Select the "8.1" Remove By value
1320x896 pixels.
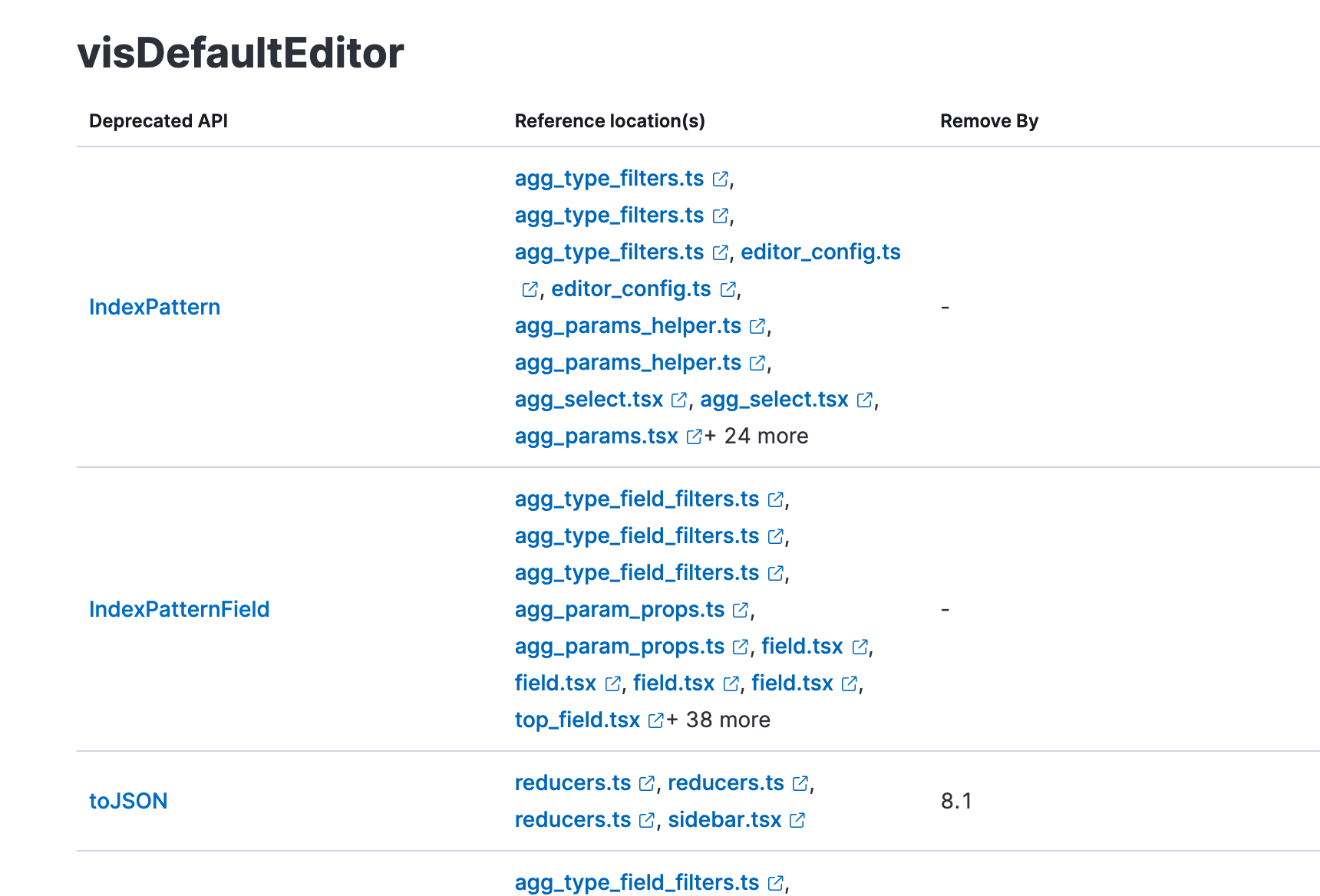pos(956,801)
